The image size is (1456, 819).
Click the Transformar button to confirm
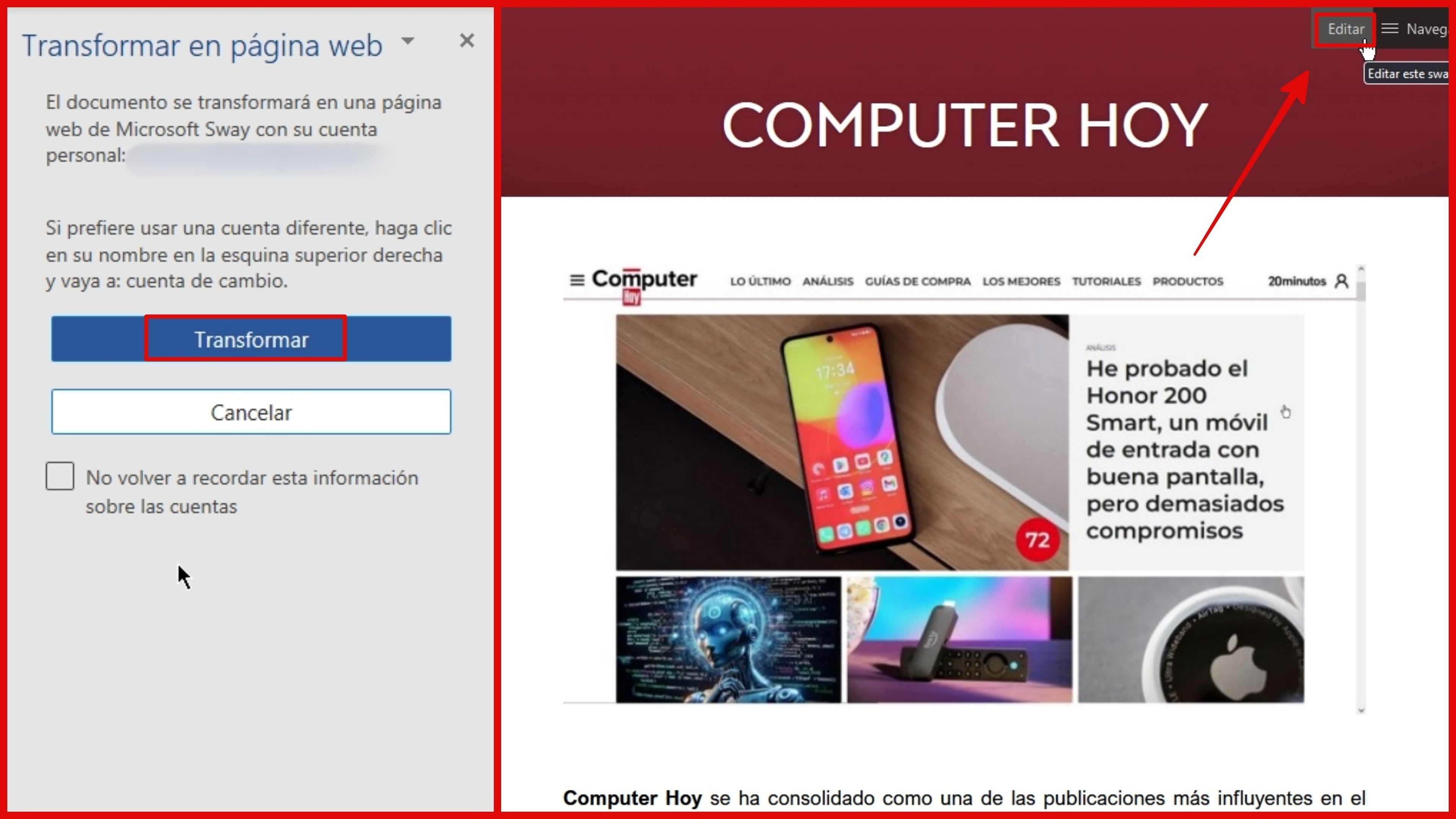point(251,339)
